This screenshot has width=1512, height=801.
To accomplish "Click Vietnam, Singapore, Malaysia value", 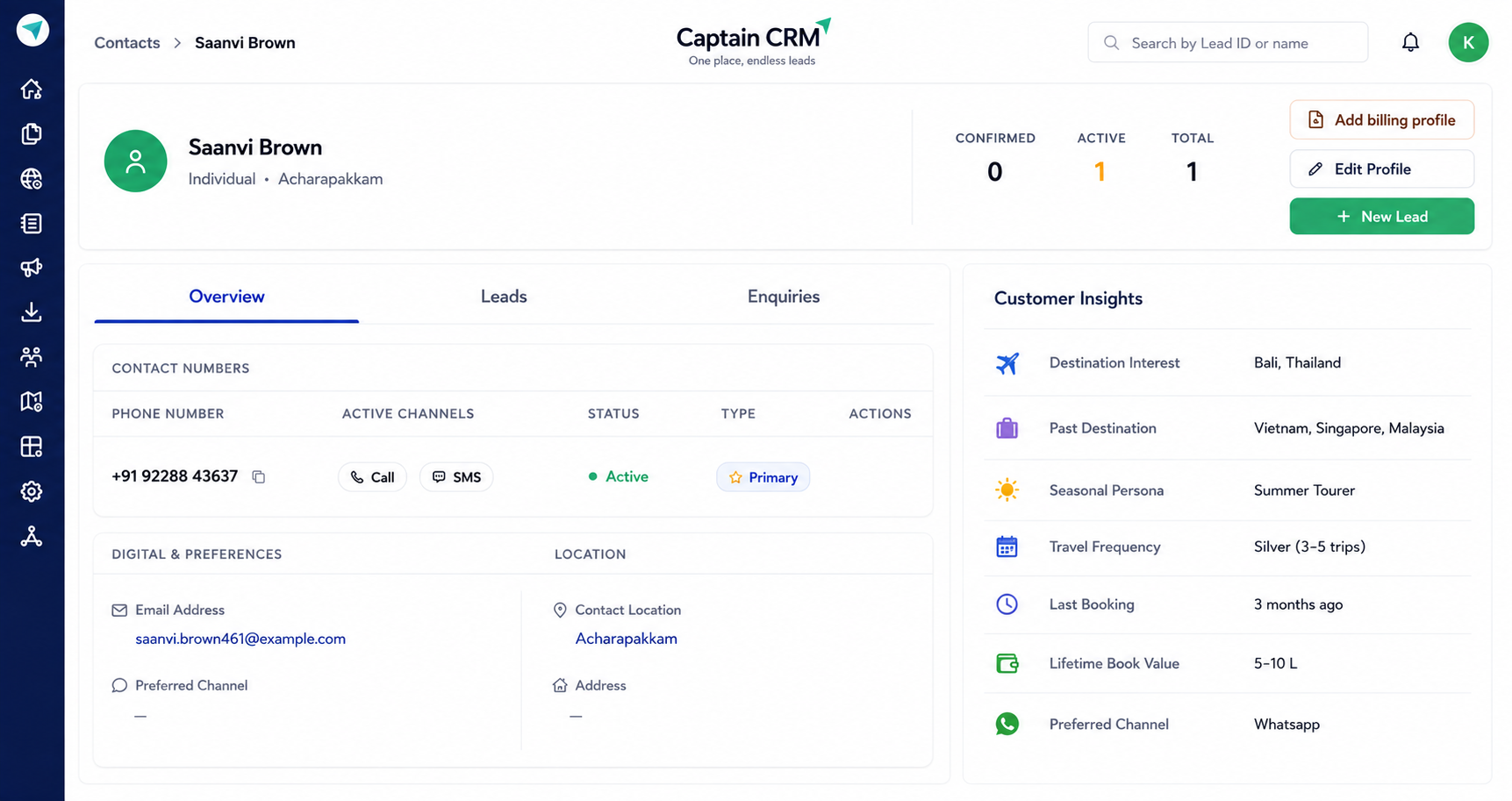I will point(1349,428).
